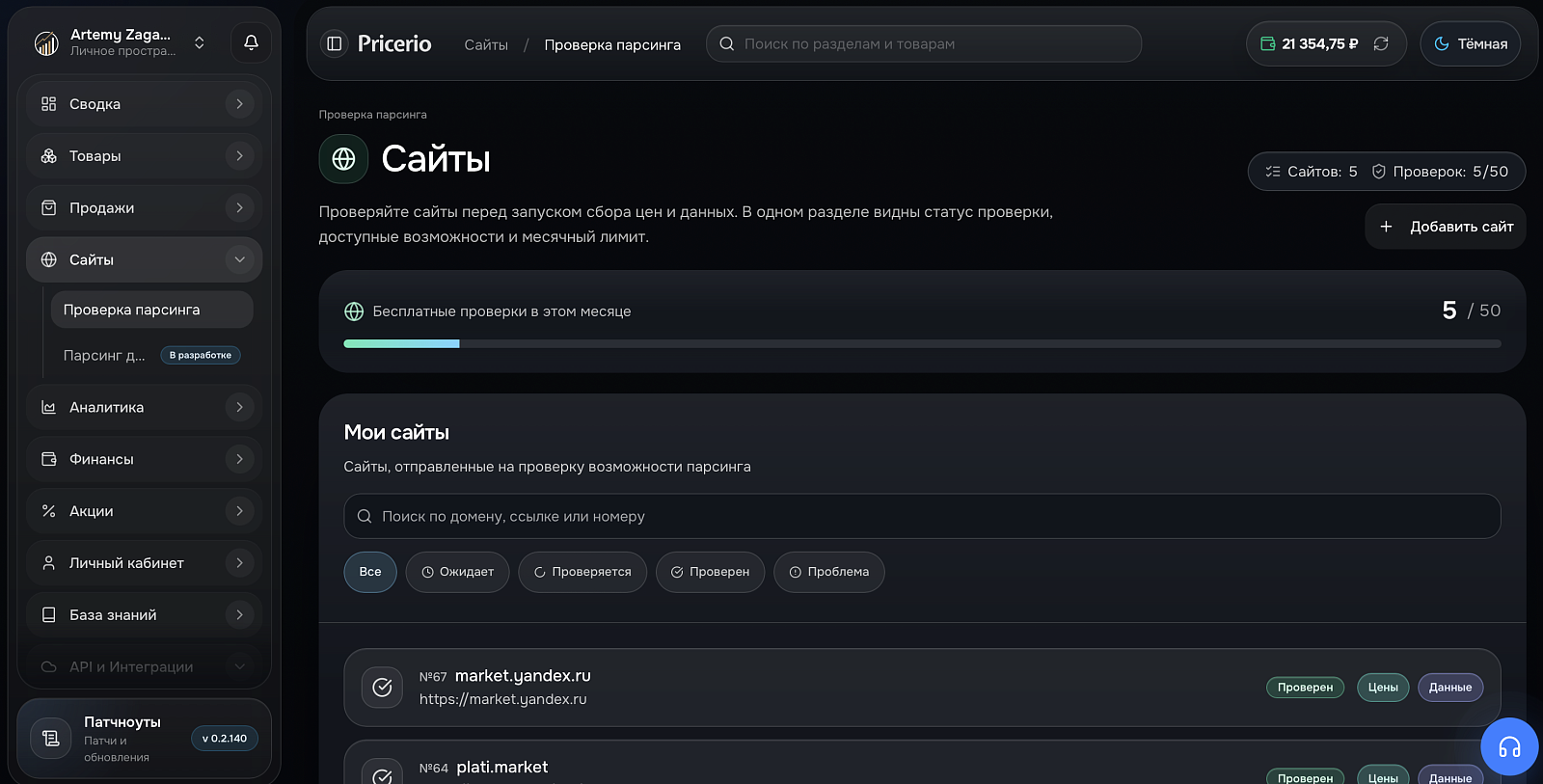
Task: Click the checkmark icon of market.yandex.ru row
Action: [382, 688]
